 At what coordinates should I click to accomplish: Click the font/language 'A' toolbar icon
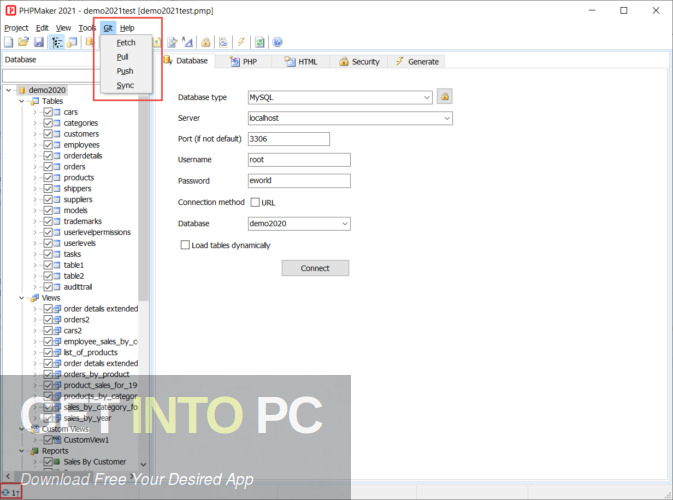(x=188, y=42)
